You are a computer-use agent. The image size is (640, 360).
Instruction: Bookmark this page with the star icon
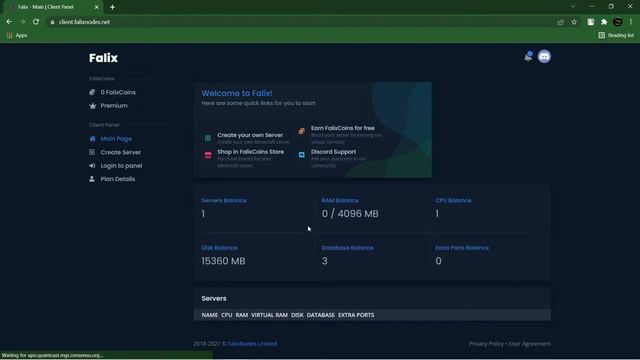(574, 22)
